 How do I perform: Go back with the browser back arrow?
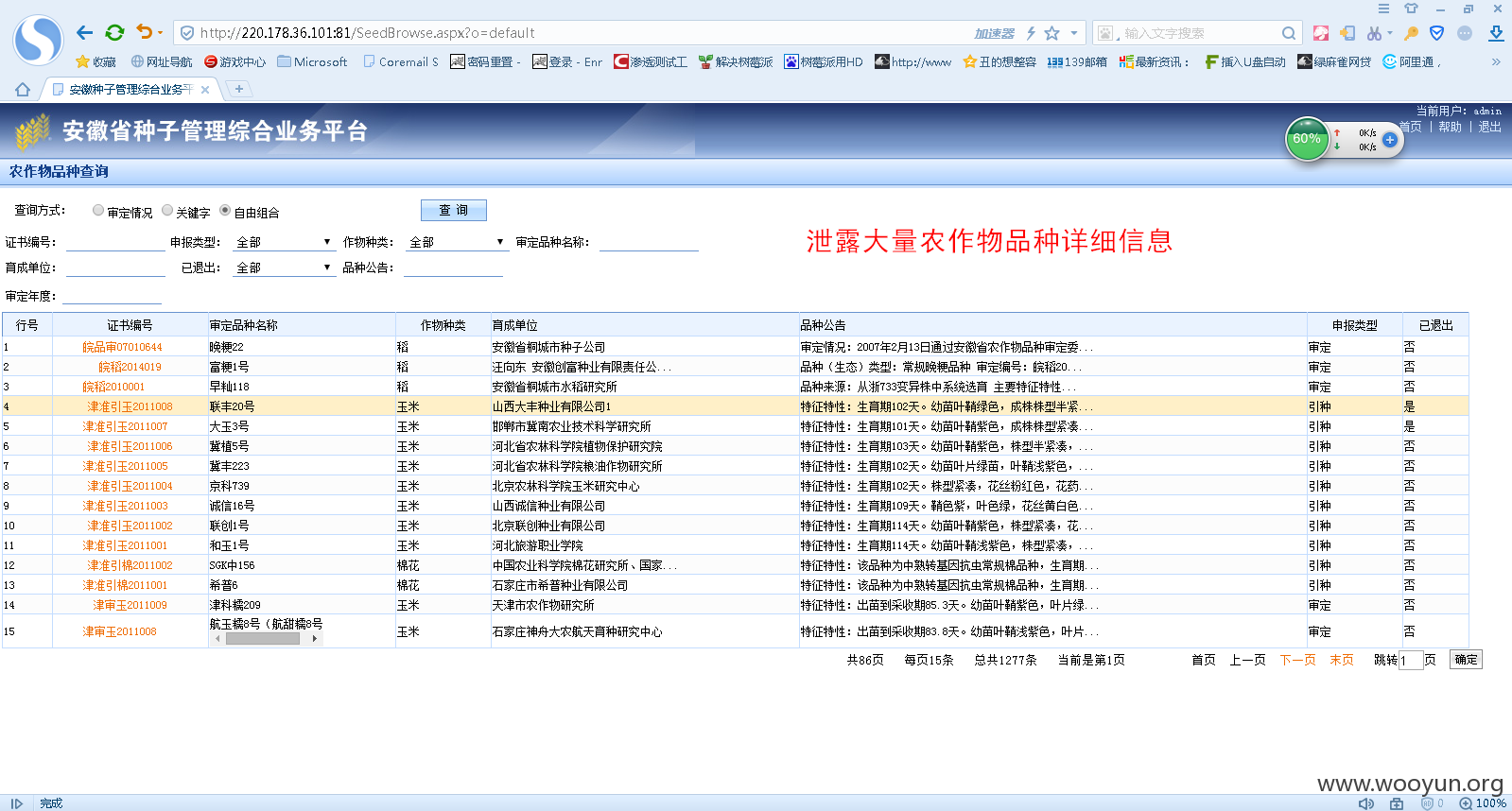(84, 32)
